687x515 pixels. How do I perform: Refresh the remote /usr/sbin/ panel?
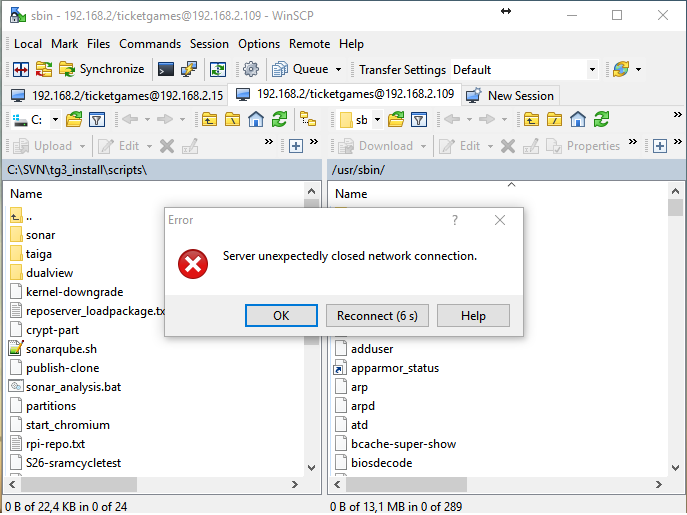click(x=601, y=120)
